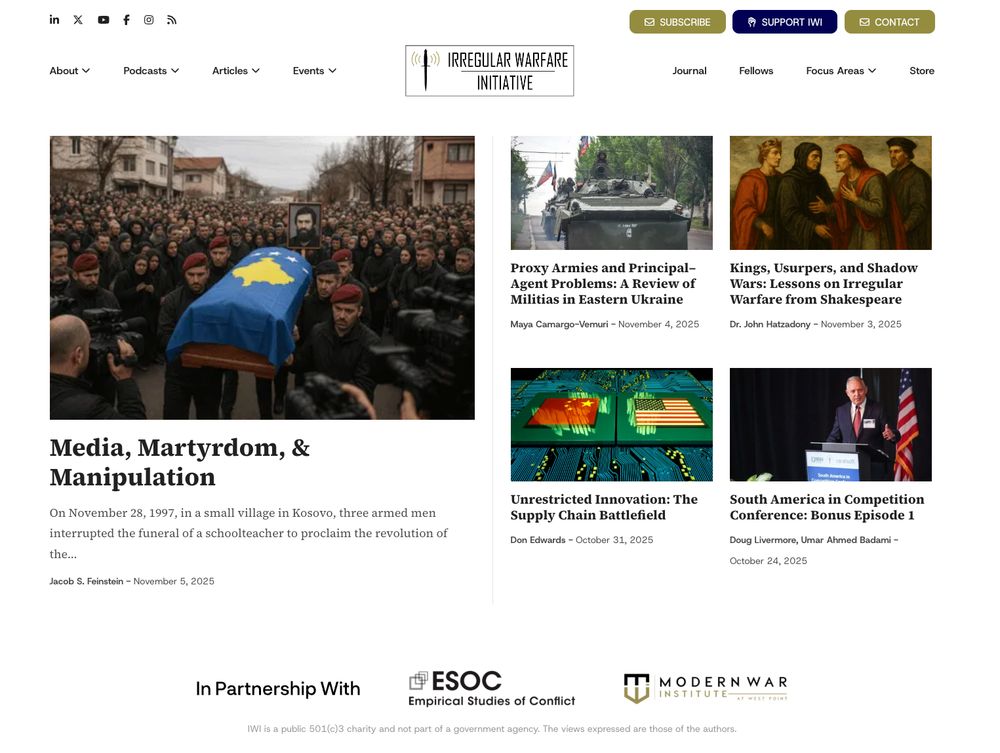The height and width of the screenshot is (753, 1000).
Task: Open the Facebook page icon
Action: tap(126, 20)
